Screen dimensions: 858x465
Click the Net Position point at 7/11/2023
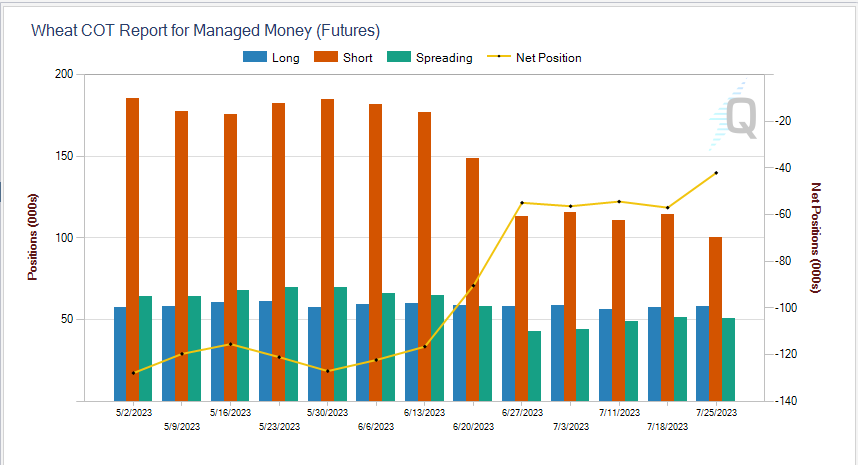[x=619, y=201]
